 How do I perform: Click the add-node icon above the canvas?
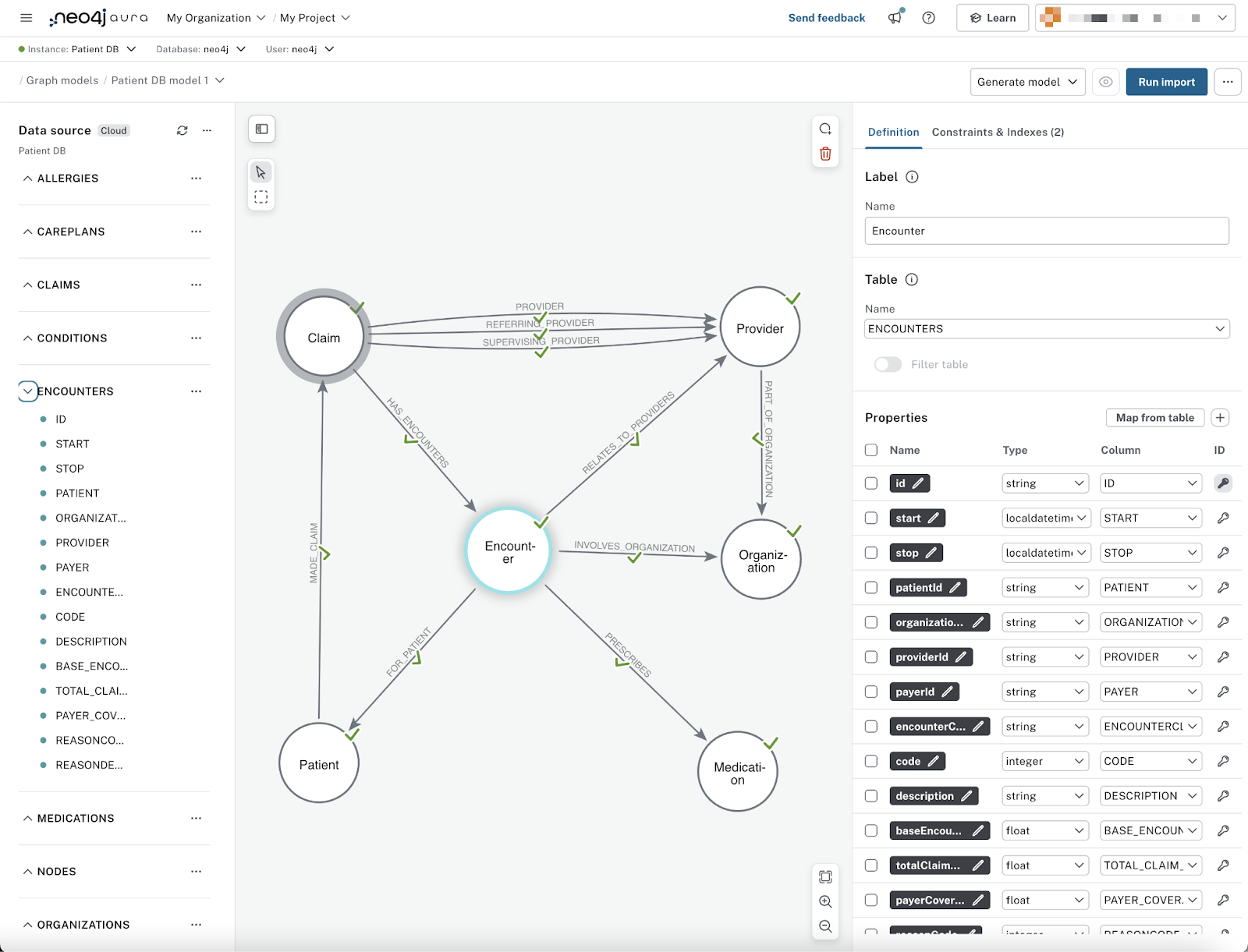tap(825, 129)
